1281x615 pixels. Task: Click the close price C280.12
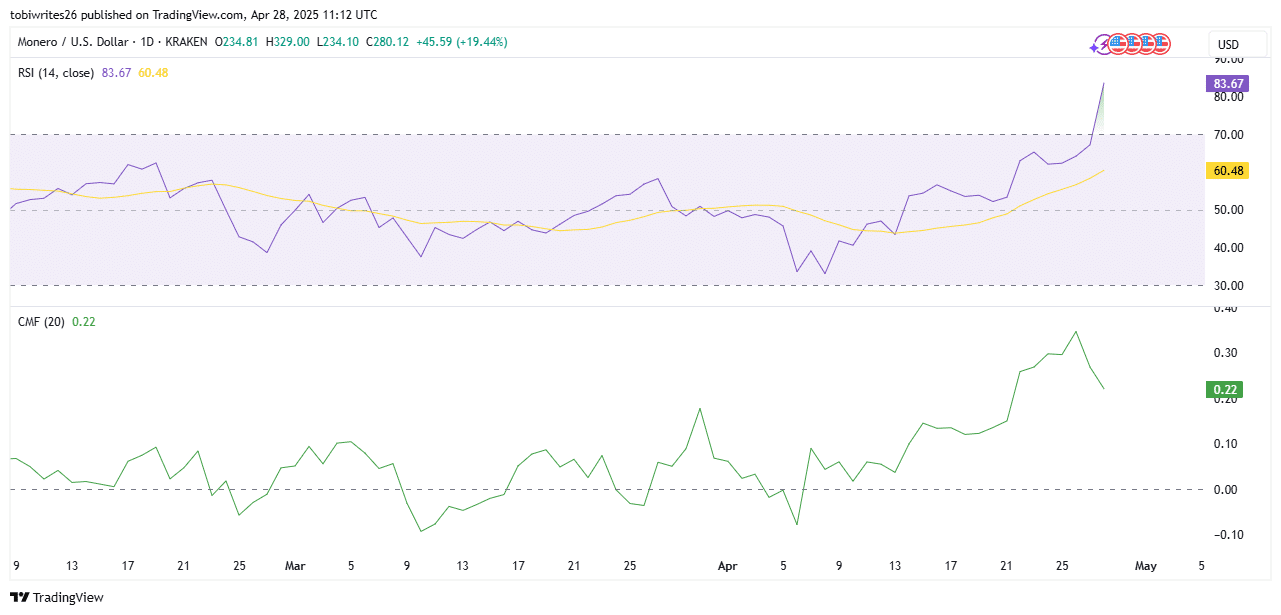click(x=387, y=42)
